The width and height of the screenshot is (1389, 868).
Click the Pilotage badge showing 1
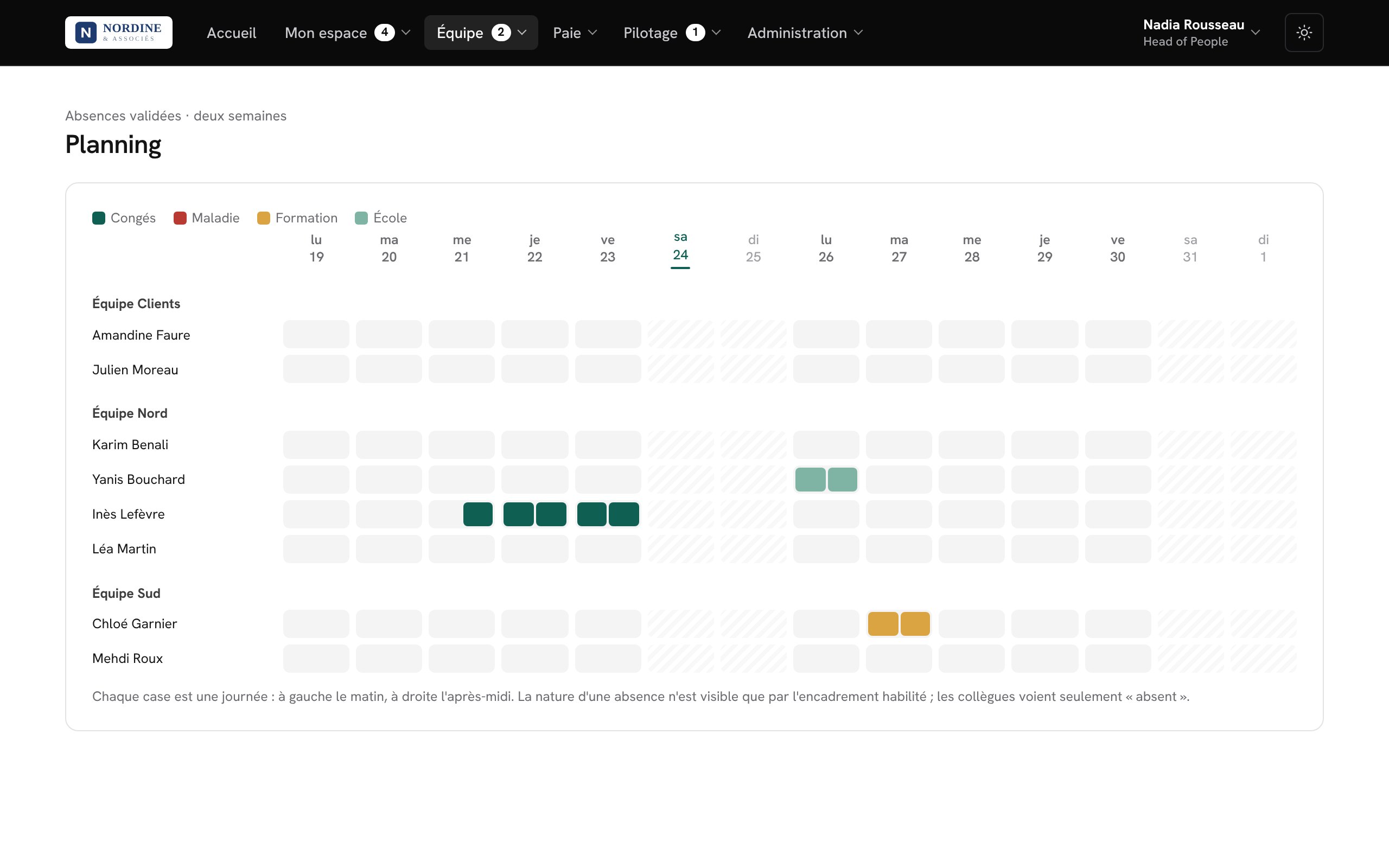(695, 33)
